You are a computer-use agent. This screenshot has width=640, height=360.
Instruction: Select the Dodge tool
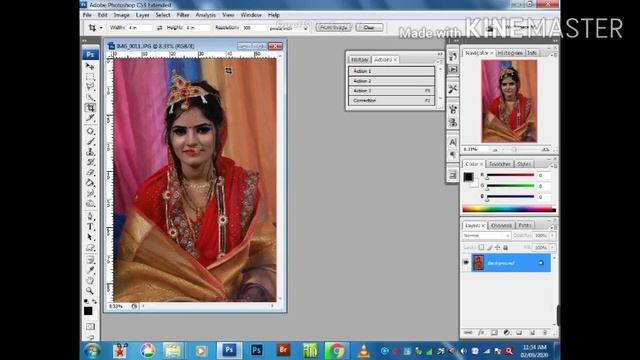(x=90, y=204)
